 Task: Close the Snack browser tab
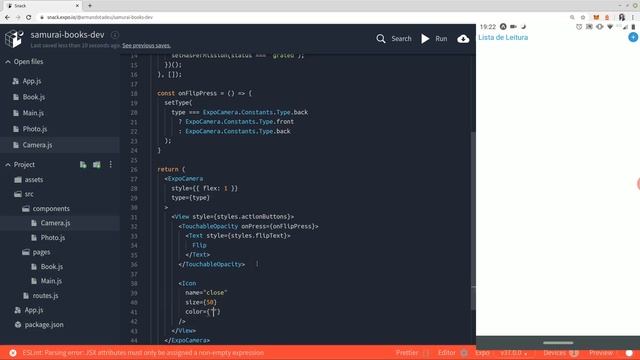point(77,6)
